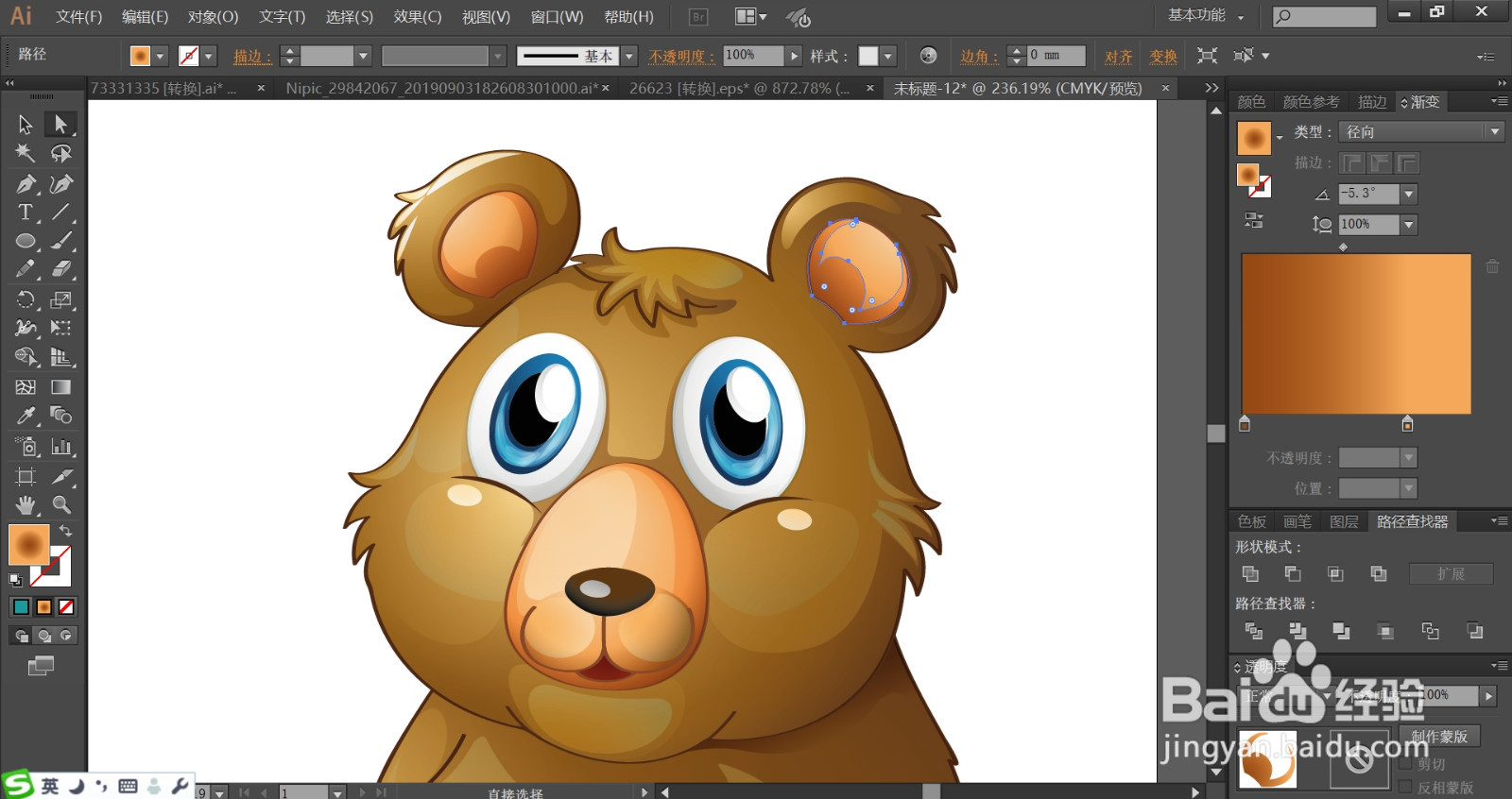
Task: Select the Blend tool
Action: point(60,416)
